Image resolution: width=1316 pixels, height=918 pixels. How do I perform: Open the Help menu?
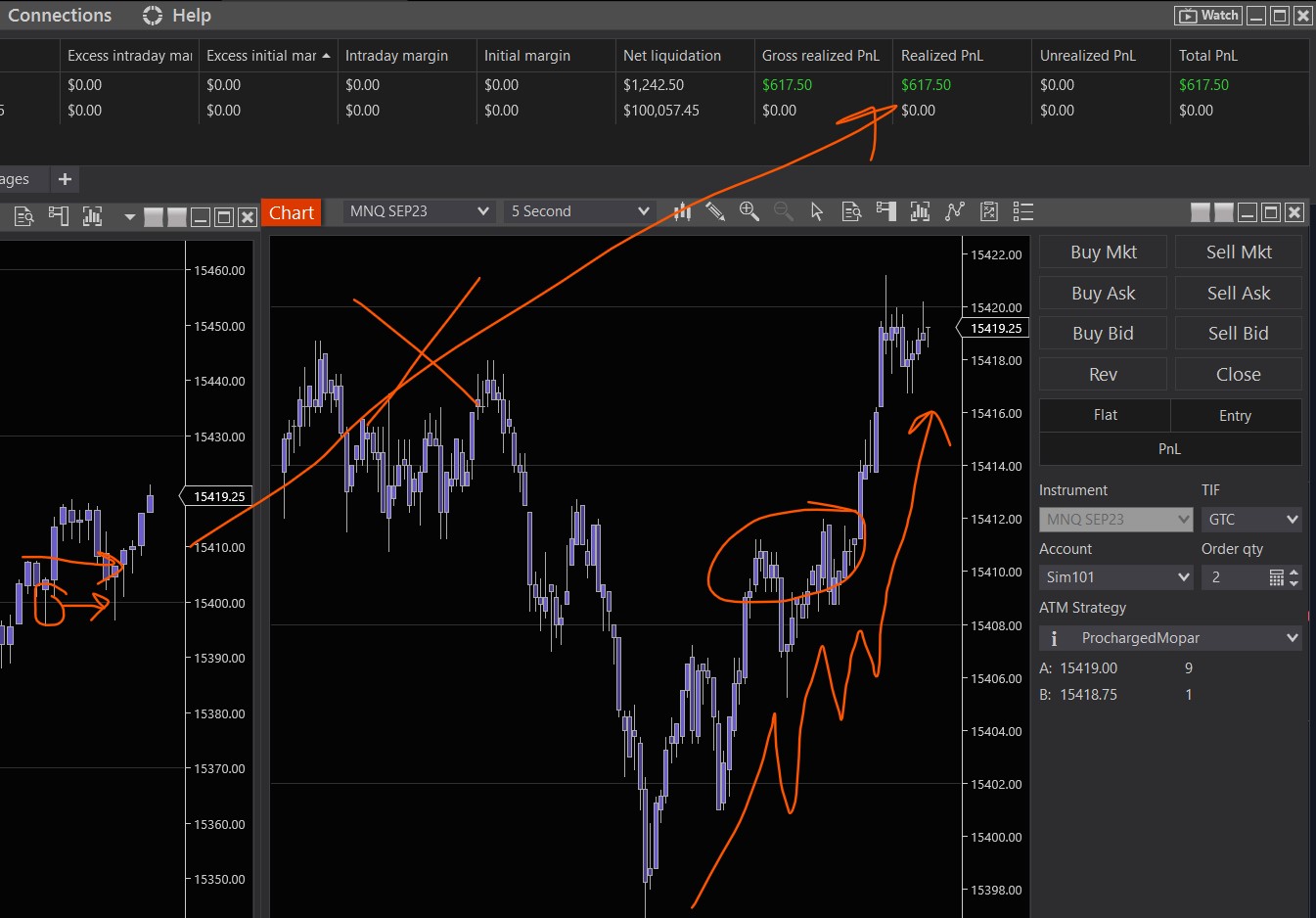pyautogui.click(x=177, y=16)
